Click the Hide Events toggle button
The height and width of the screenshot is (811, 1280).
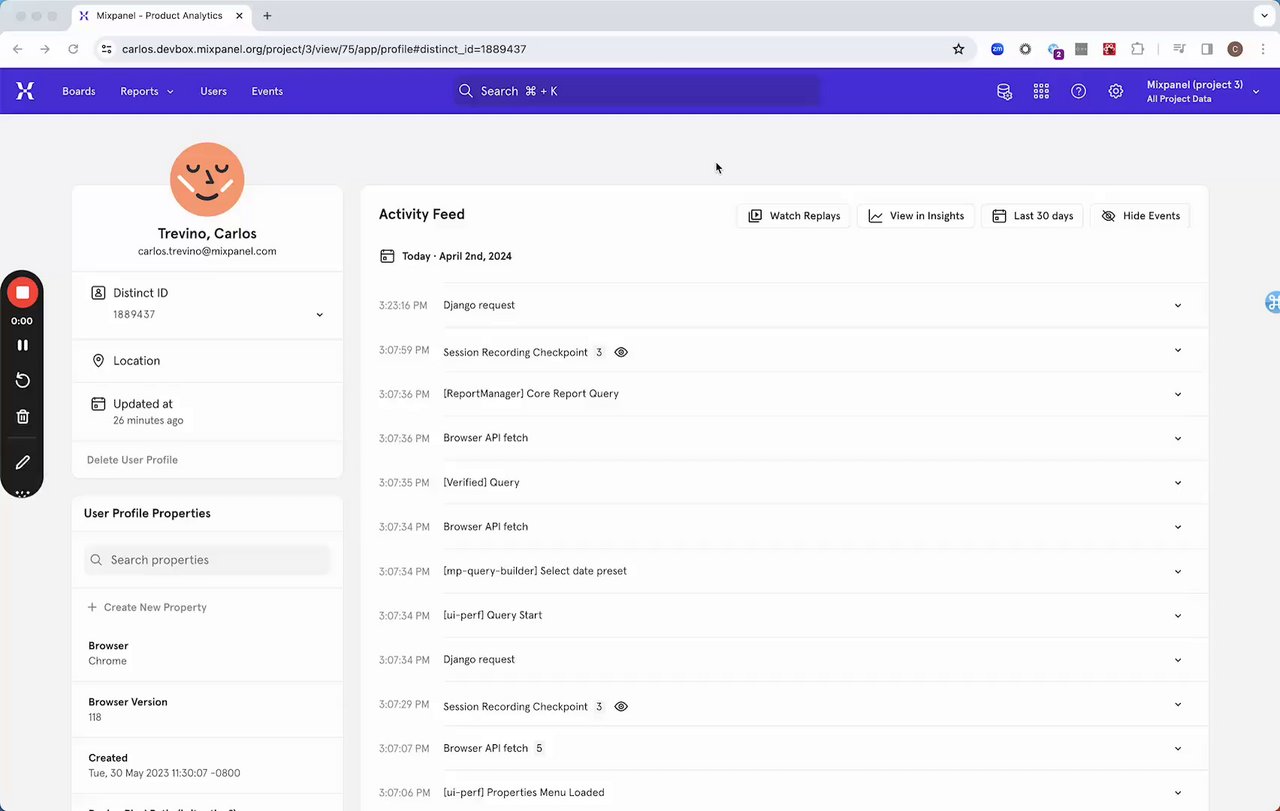click(x=1140, y=216)
